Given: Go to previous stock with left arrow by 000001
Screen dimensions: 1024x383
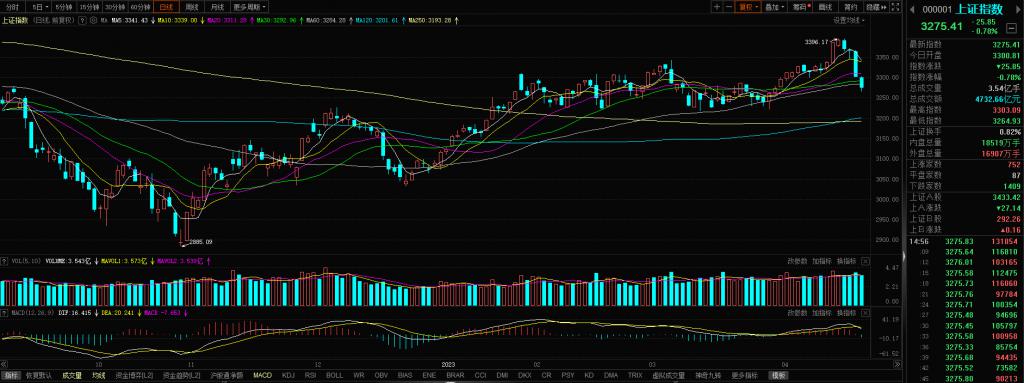Looking at the screenshot, I should pyautogui.click(x=912, y=9).
